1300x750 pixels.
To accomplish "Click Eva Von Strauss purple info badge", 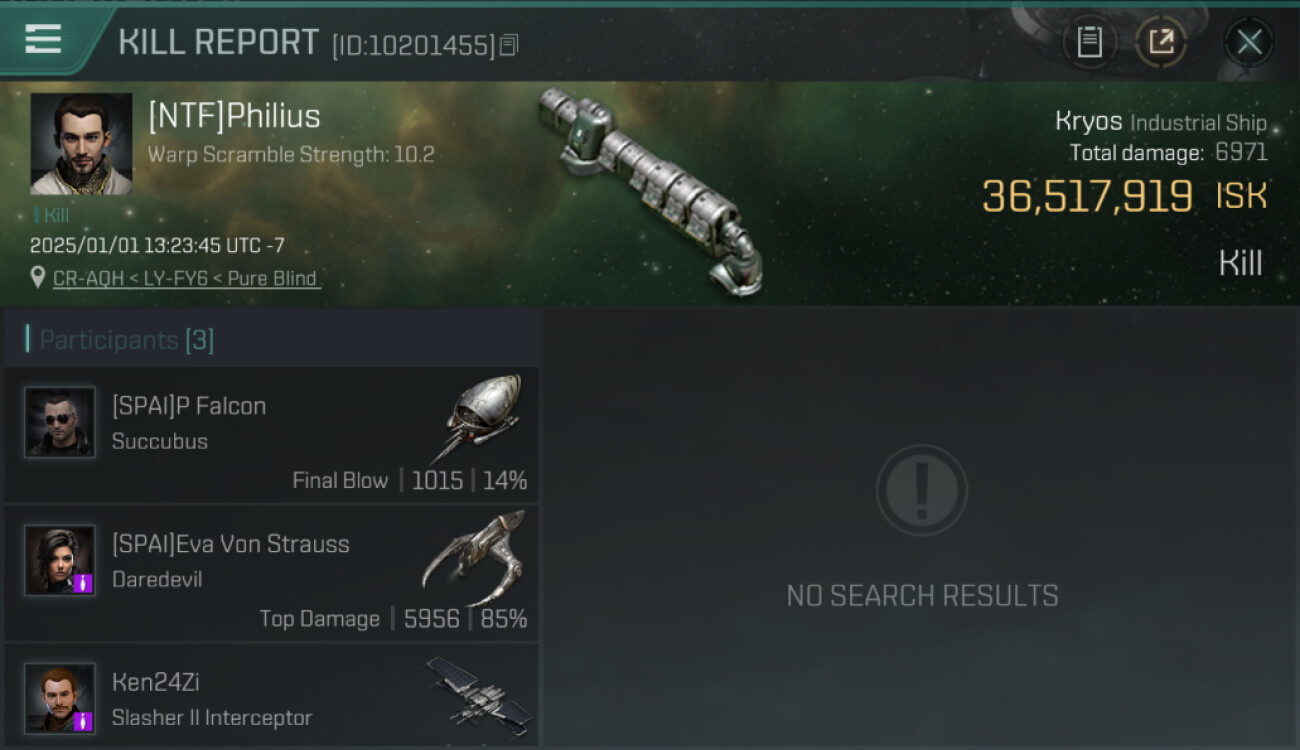I will pos(84,583).
